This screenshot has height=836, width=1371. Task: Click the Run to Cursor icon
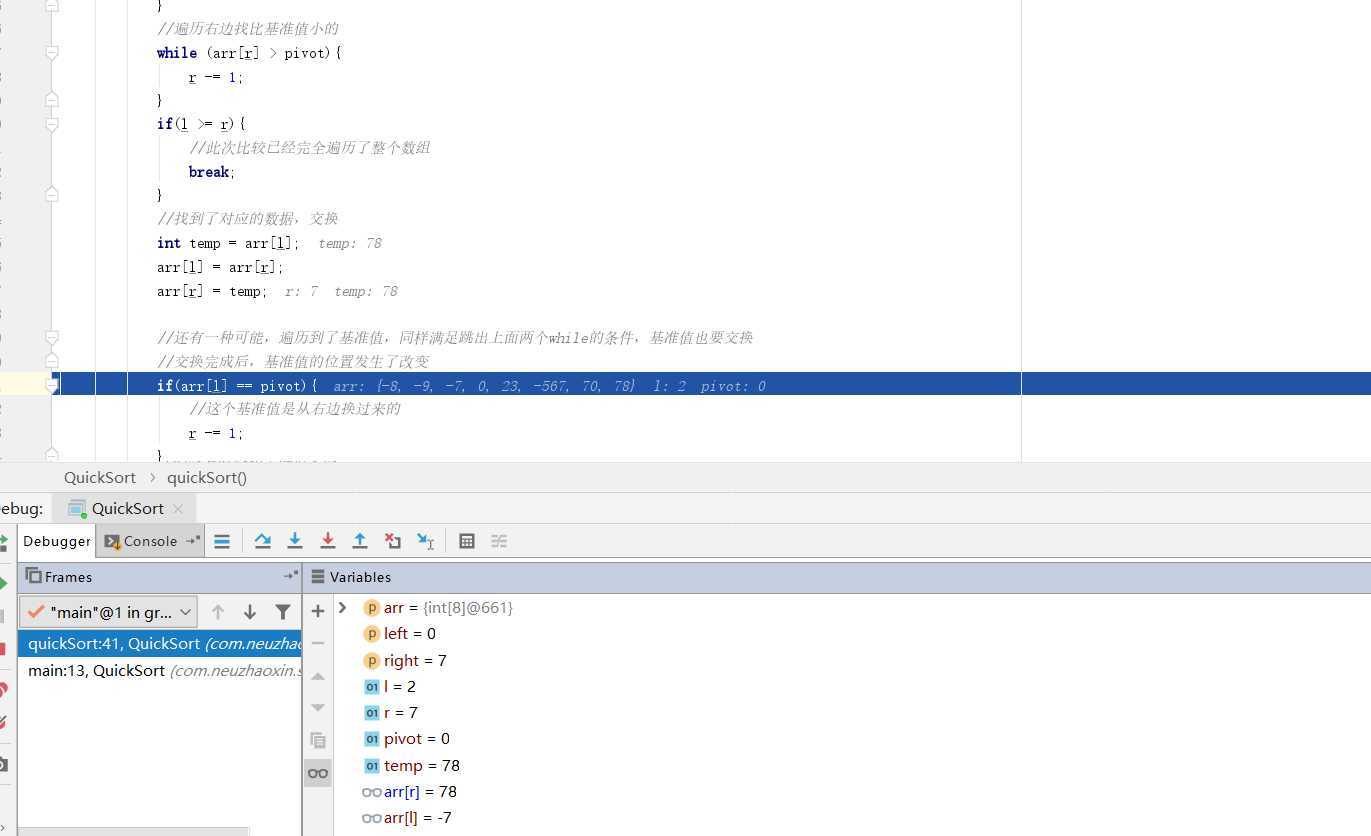click(x=426, y=541)
